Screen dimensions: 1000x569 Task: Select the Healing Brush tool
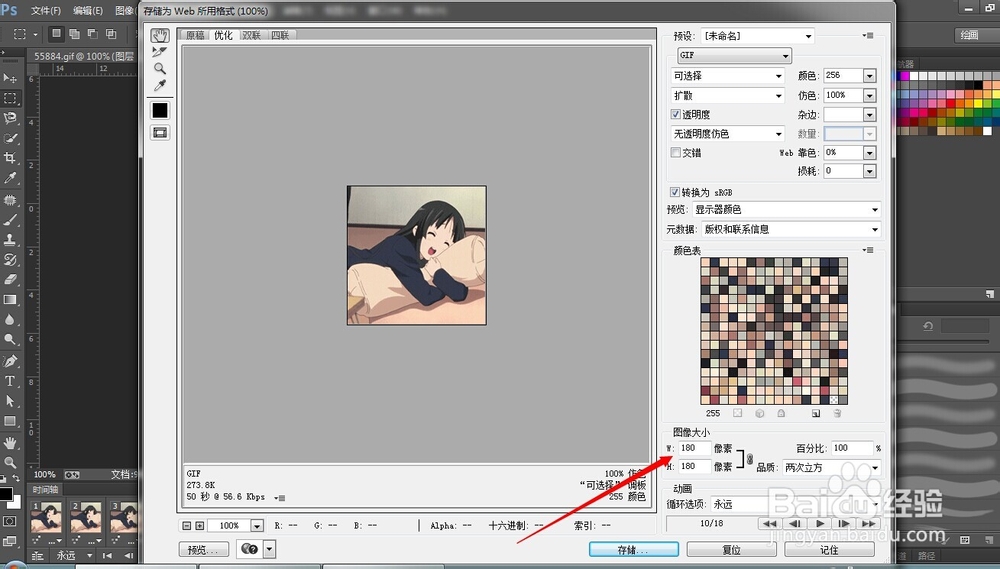coord(10,200)
